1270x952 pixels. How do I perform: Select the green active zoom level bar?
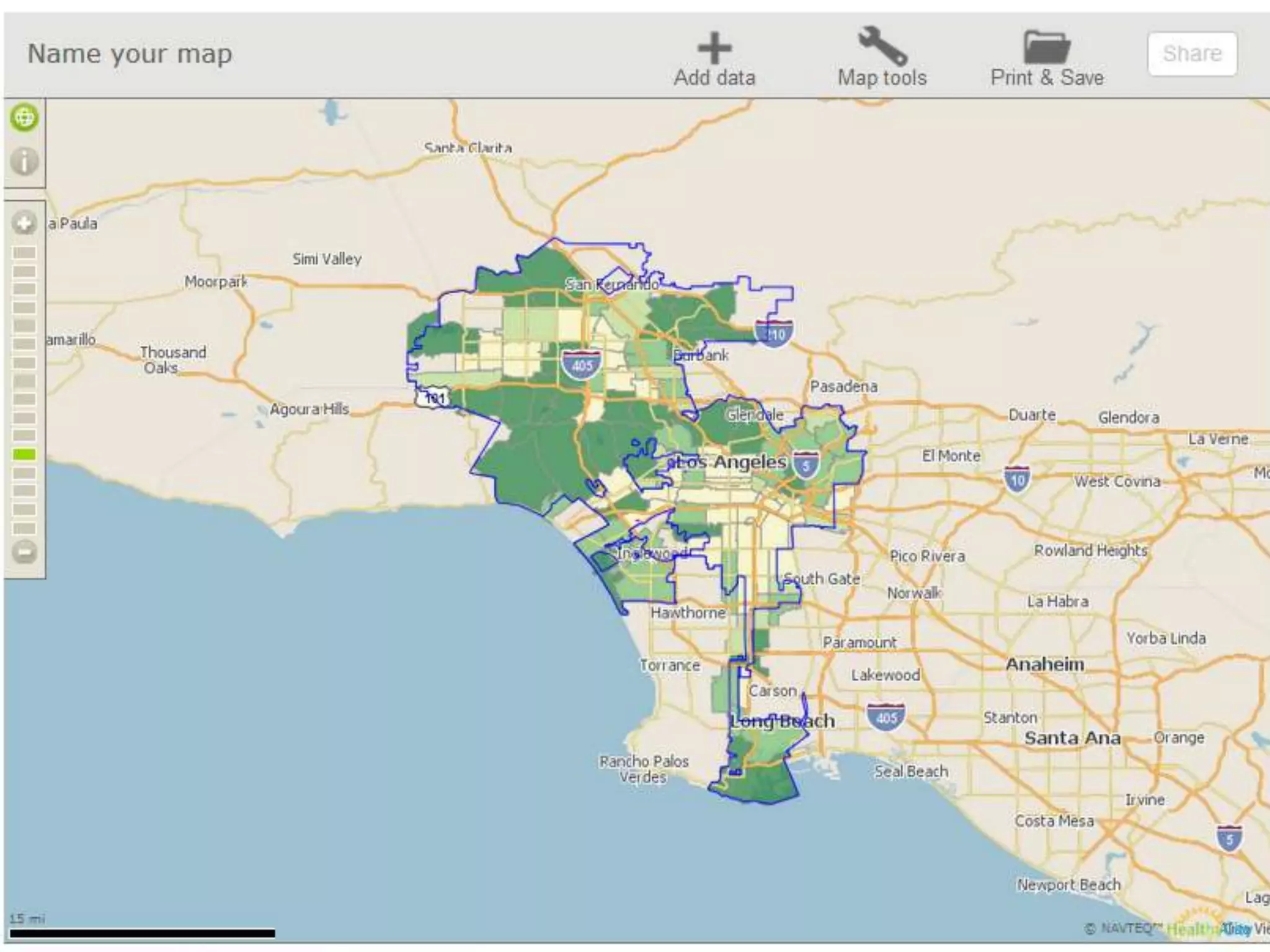tap(24, 454)
